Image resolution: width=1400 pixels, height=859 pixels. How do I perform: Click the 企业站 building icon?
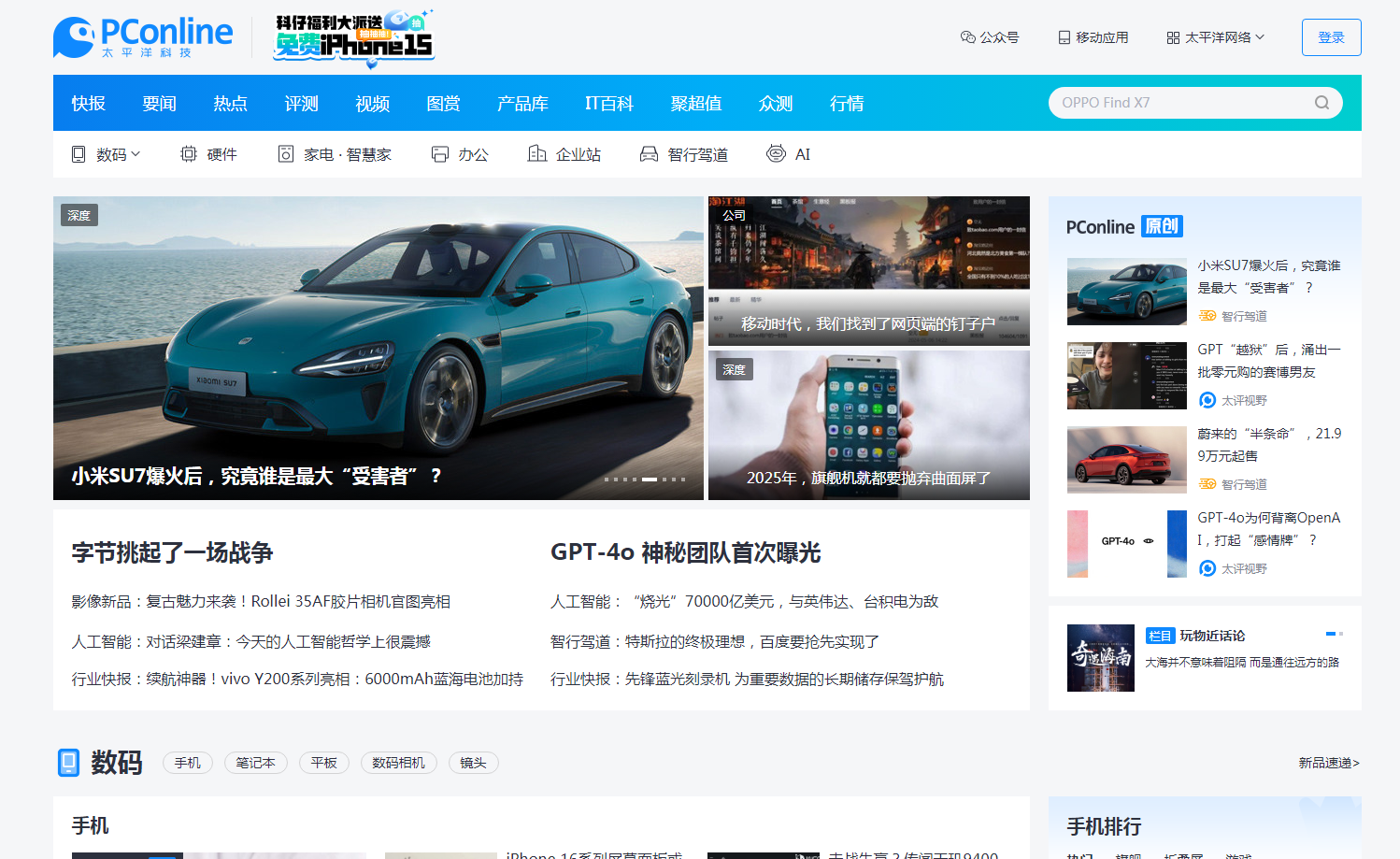point(537,154)
